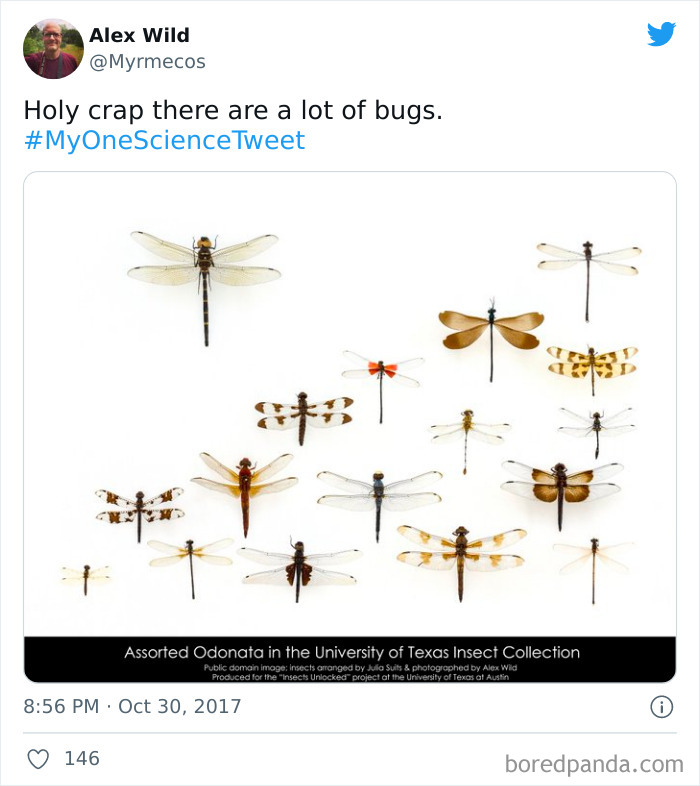The image size is (700, 786).
Task: Open Alex Wild's profile avatar
Action: pos(53,48)
